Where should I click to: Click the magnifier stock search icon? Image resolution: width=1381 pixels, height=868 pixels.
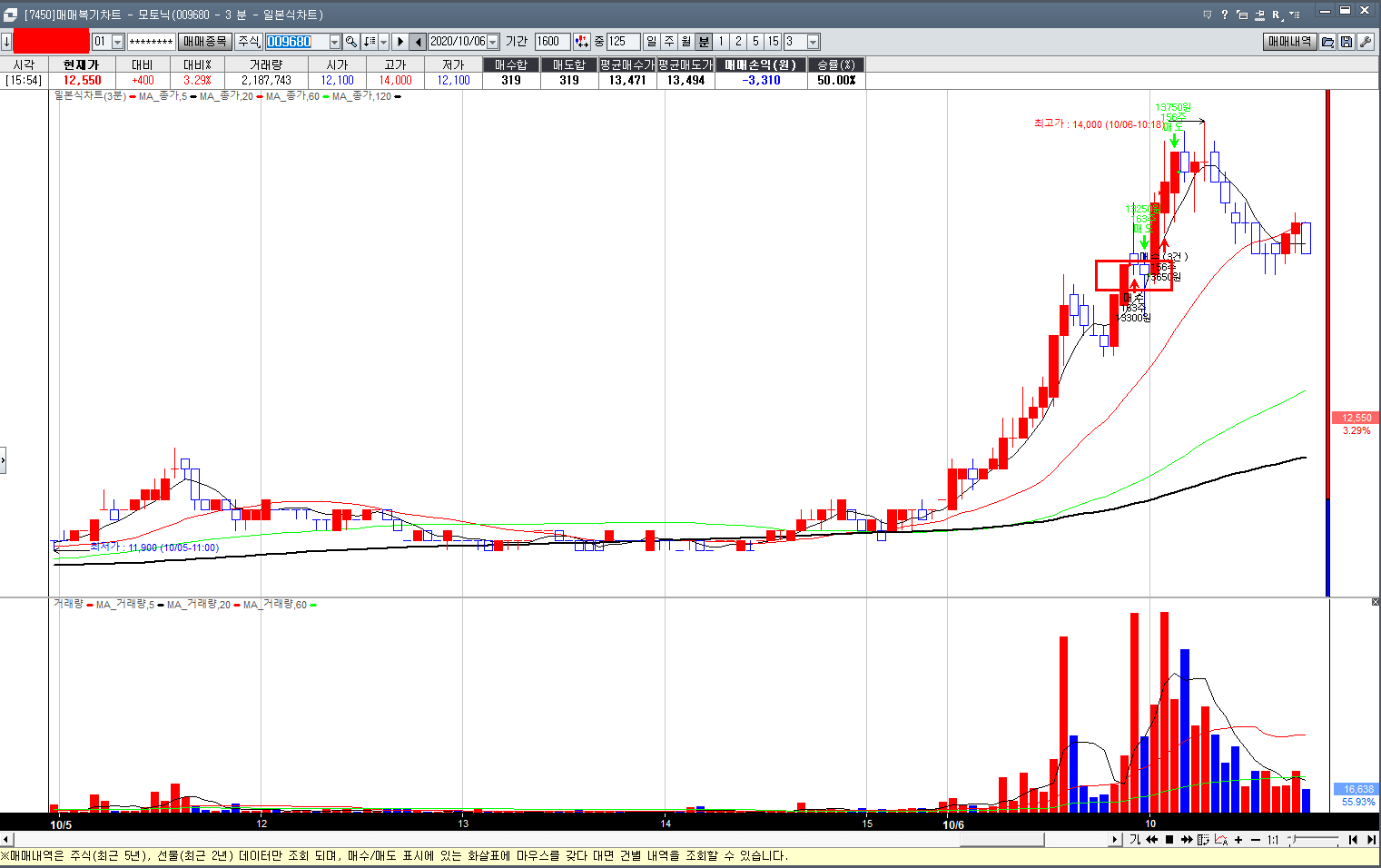pos(351,42)
